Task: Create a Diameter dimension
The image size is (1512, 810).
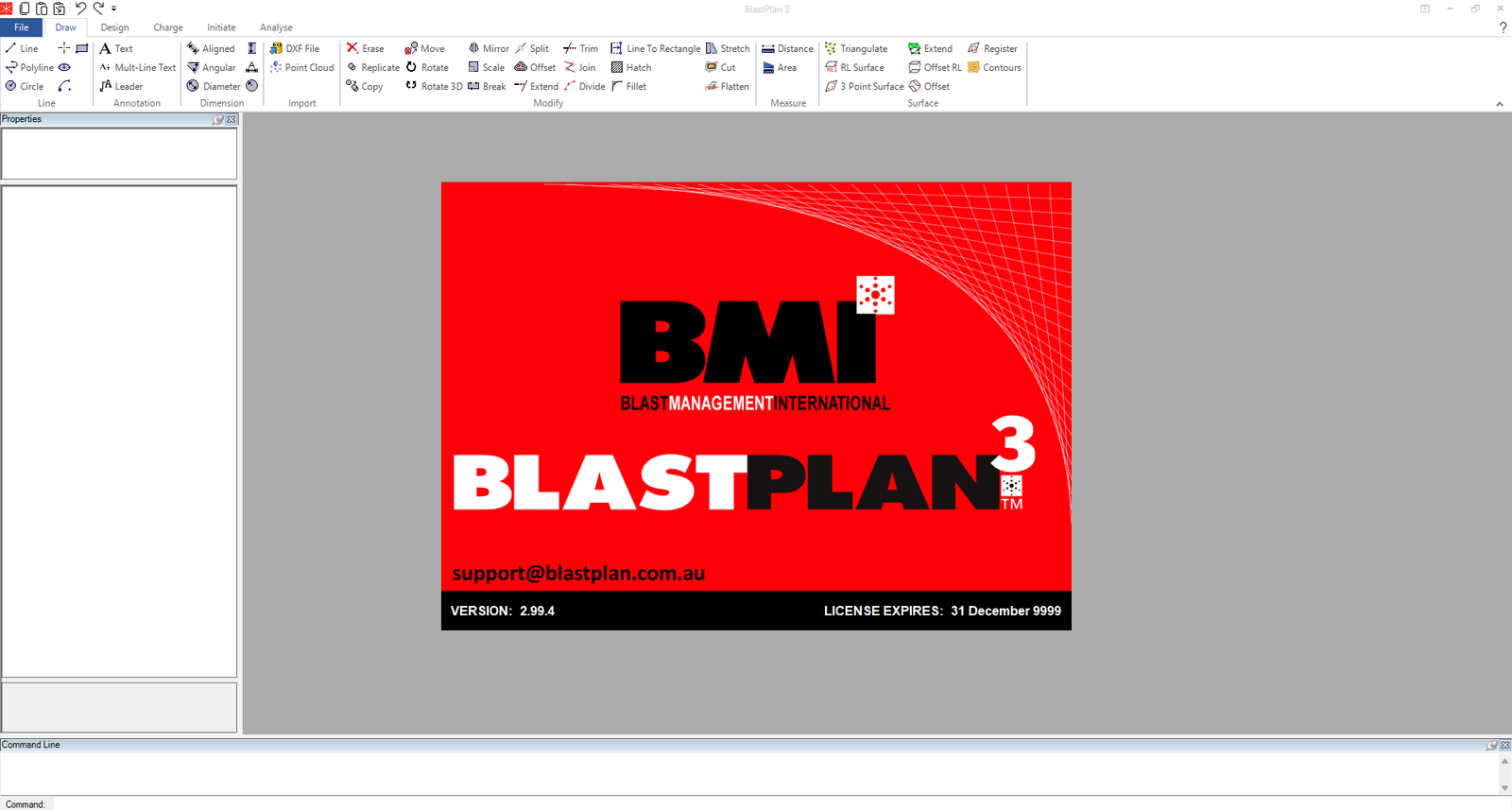Action: click(x=214, y=86)
